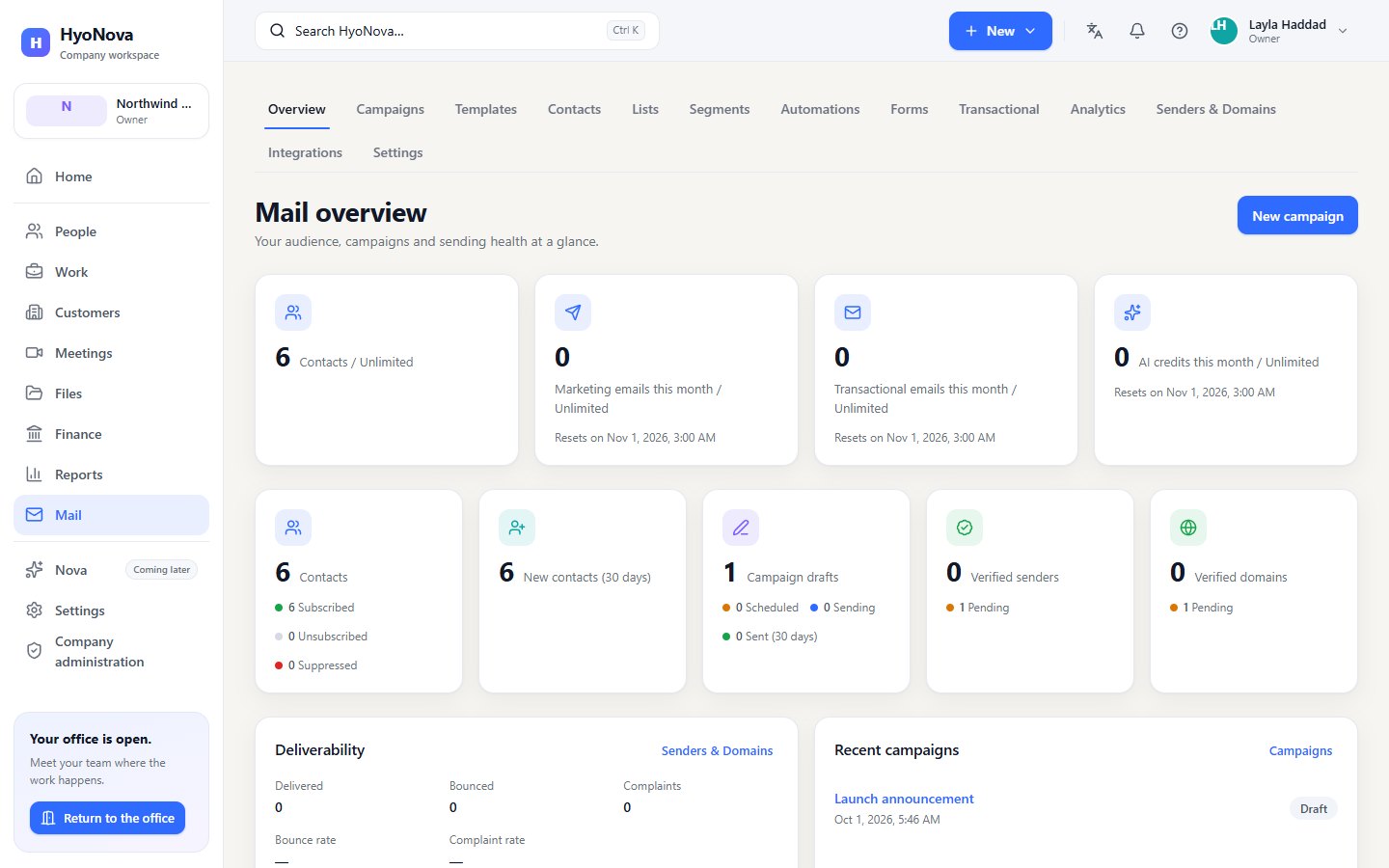
Task: Click the Campaign drafts pencil icon
Action: (741, 528)
